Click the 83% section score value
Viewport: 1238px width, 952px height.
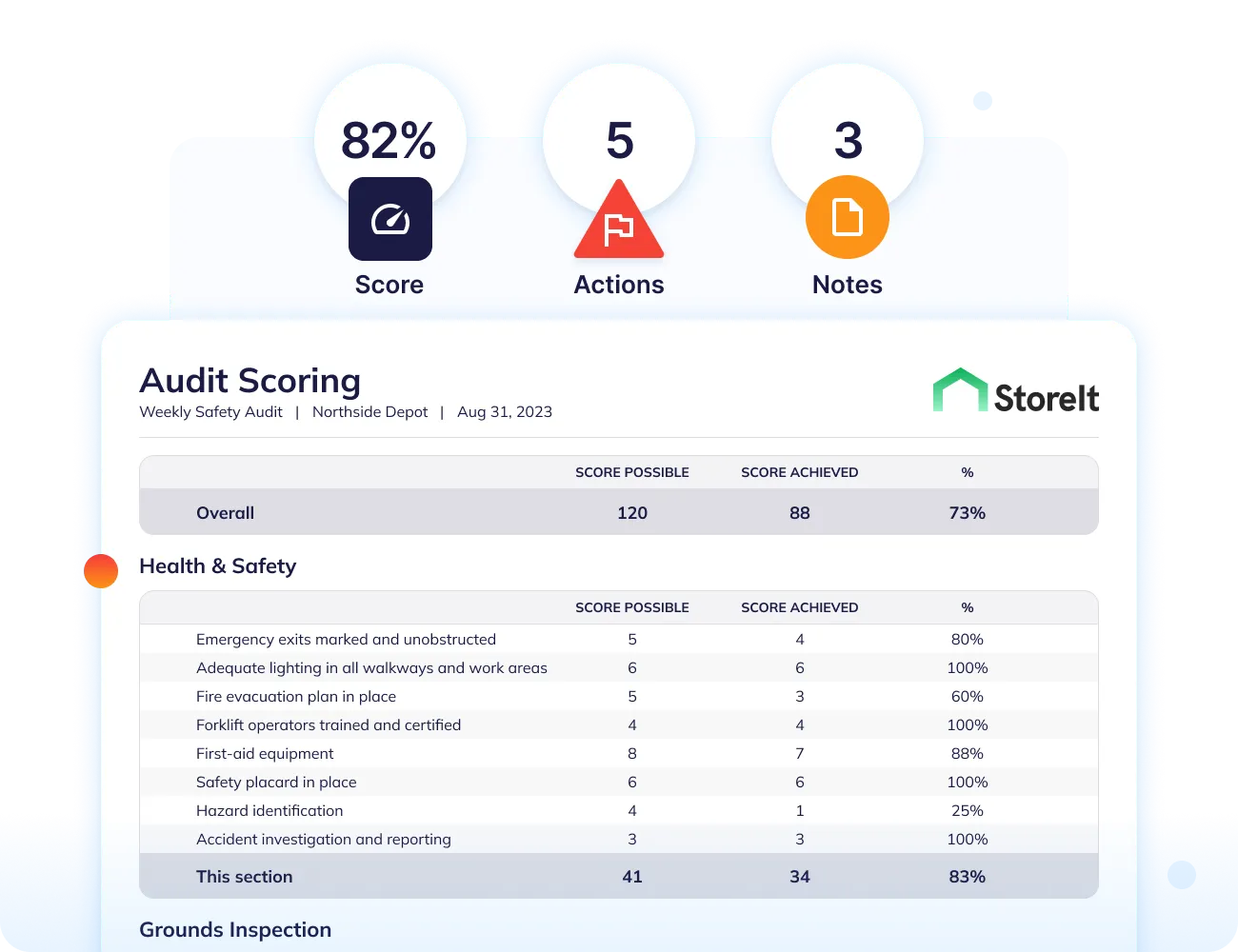click(967, 876)
